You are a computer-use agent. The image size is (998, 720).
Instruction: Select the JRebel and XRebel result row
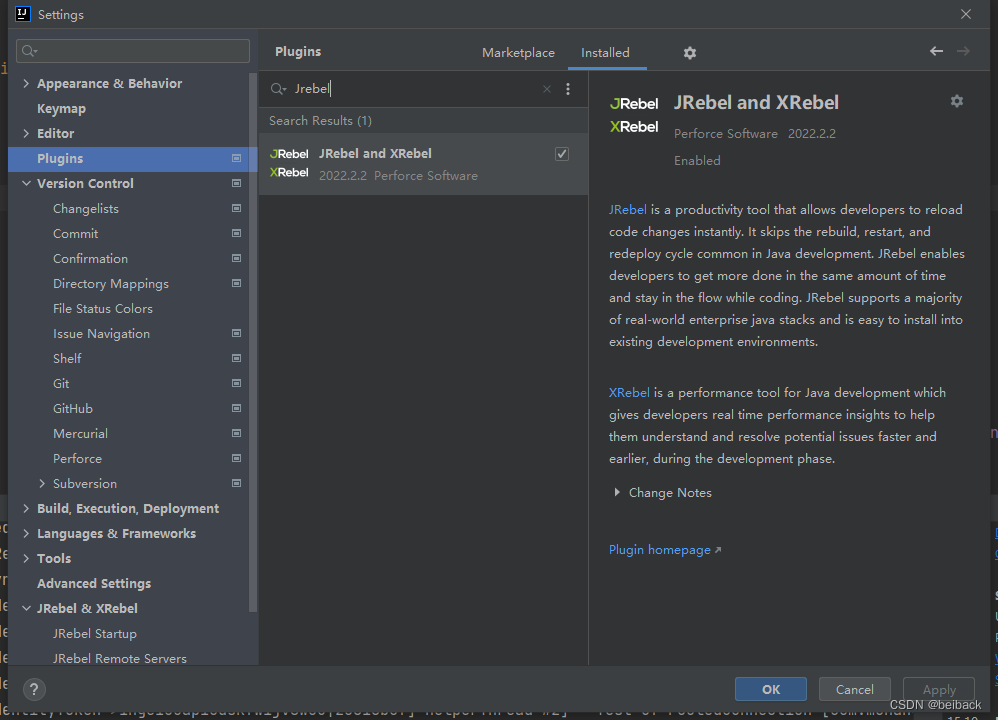(423, 164)
